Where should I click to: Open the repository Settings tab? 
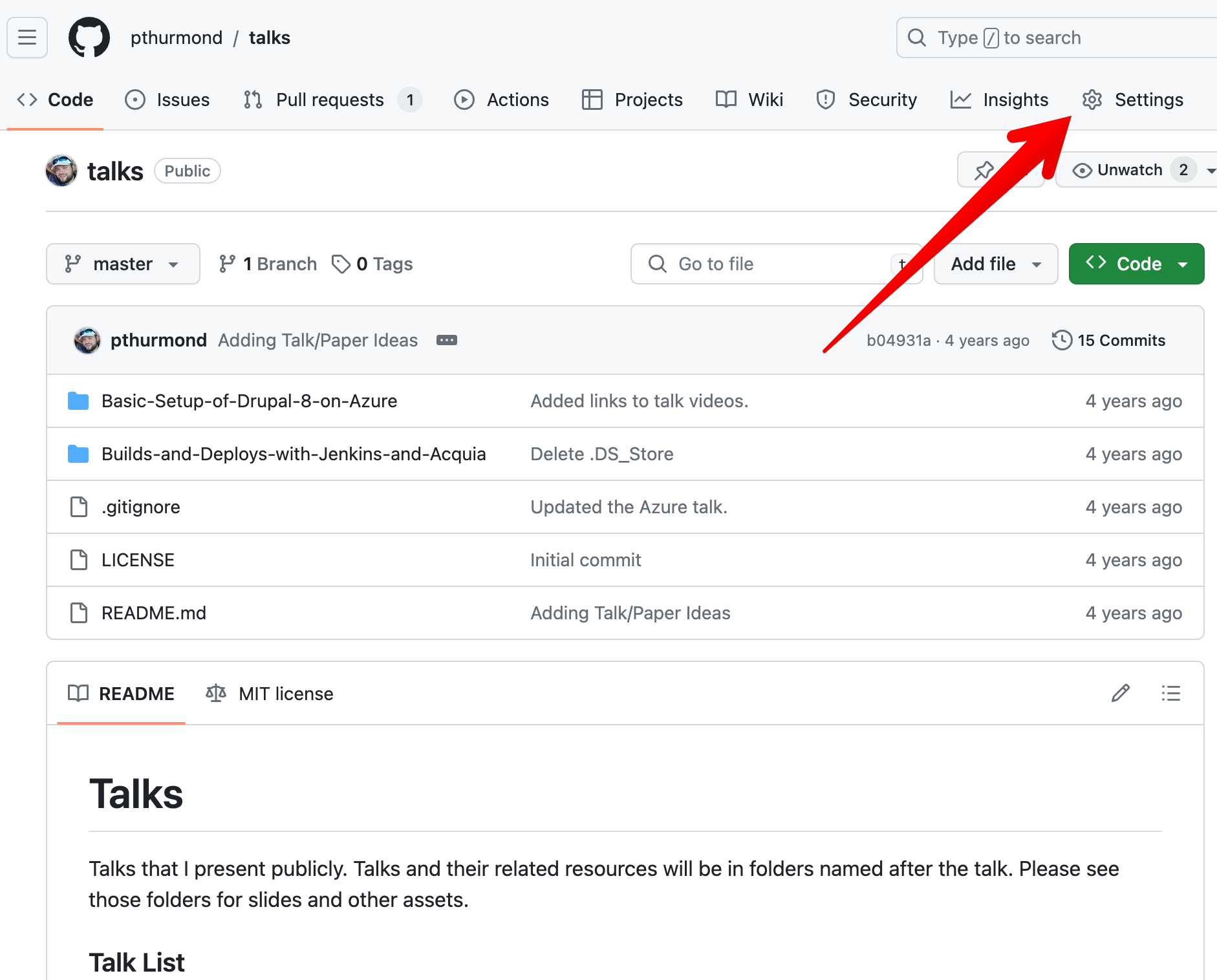point(1132,100)
